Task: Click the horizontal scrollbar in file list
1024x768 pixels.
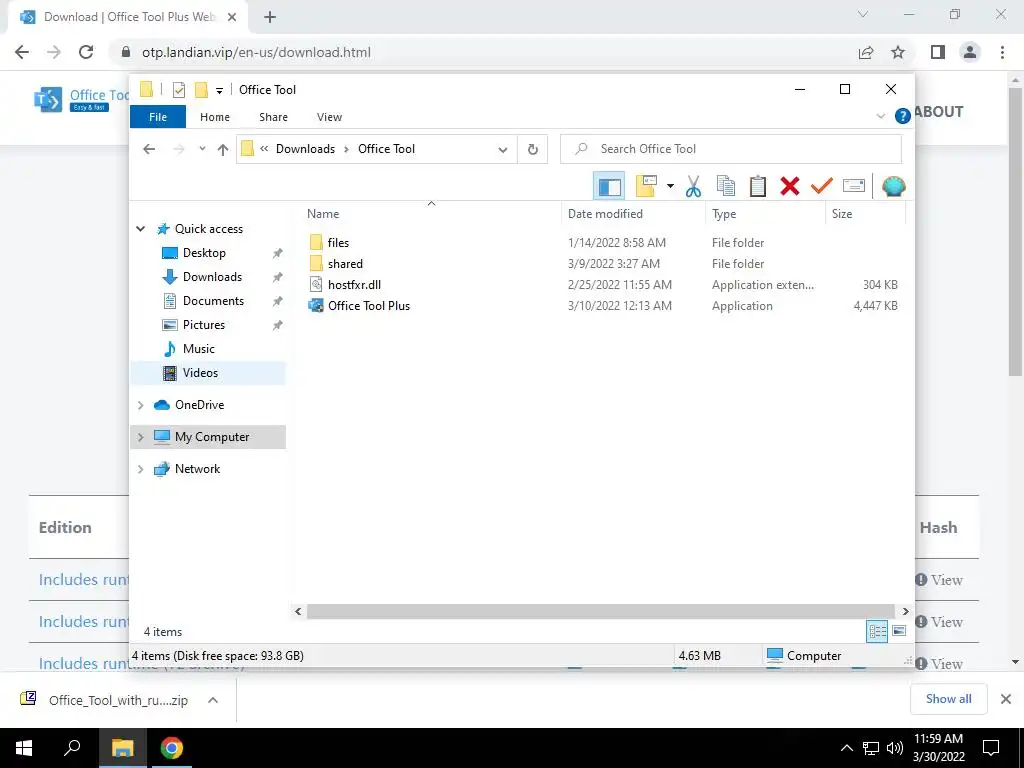Action: point(600,611)
